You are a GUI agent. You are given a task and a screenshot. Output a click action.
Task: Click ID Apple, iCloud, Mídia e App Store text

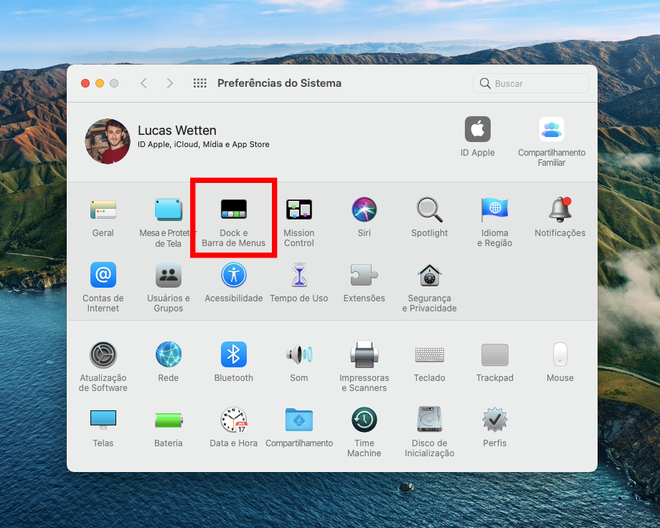[x=203, y=144]
